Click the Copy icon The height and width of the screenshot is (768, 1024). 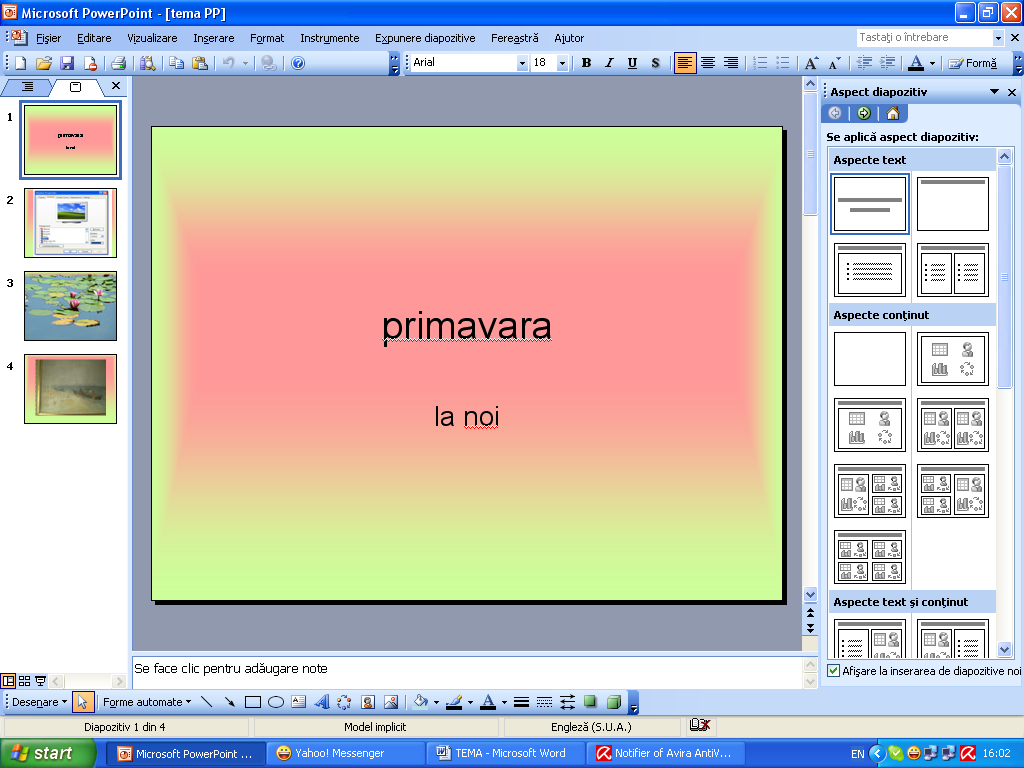coord(176,63)
